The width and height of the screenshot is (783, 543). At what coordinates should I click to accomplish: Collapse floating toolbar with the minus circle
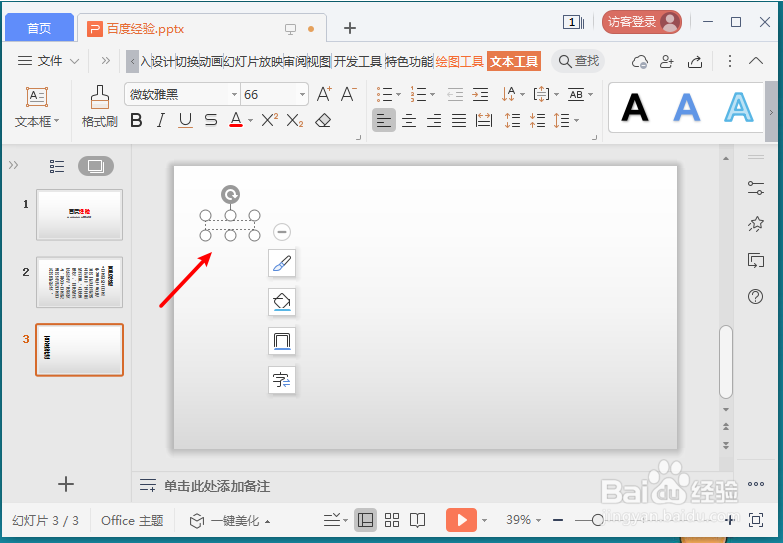coord(282,232)
